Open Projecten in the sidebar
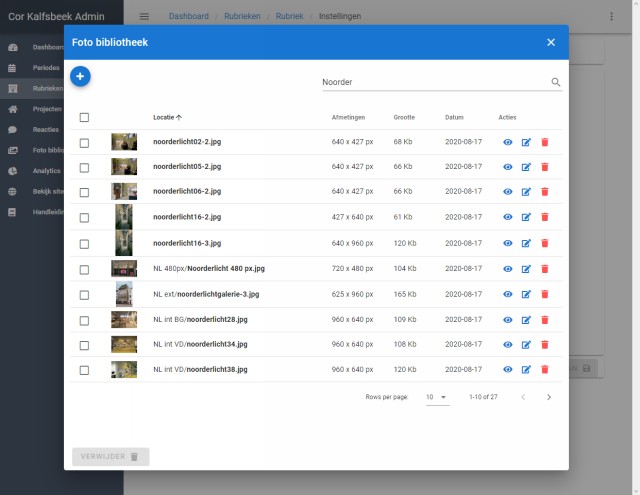The height and width of the screenshot is (495, 640). tap(32, 109)
